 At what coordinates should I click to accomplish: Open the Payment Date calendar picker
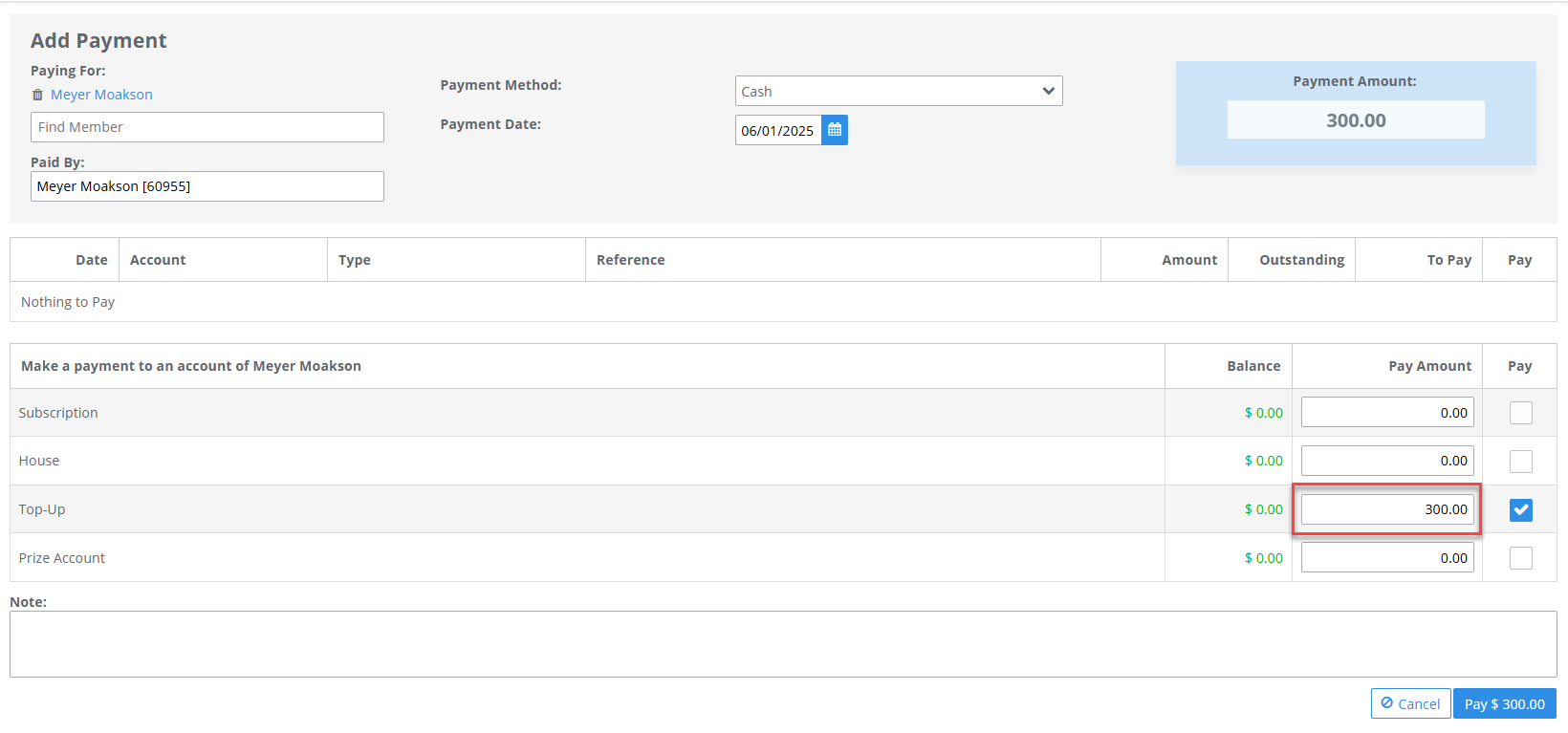click(x=835, y=130)
